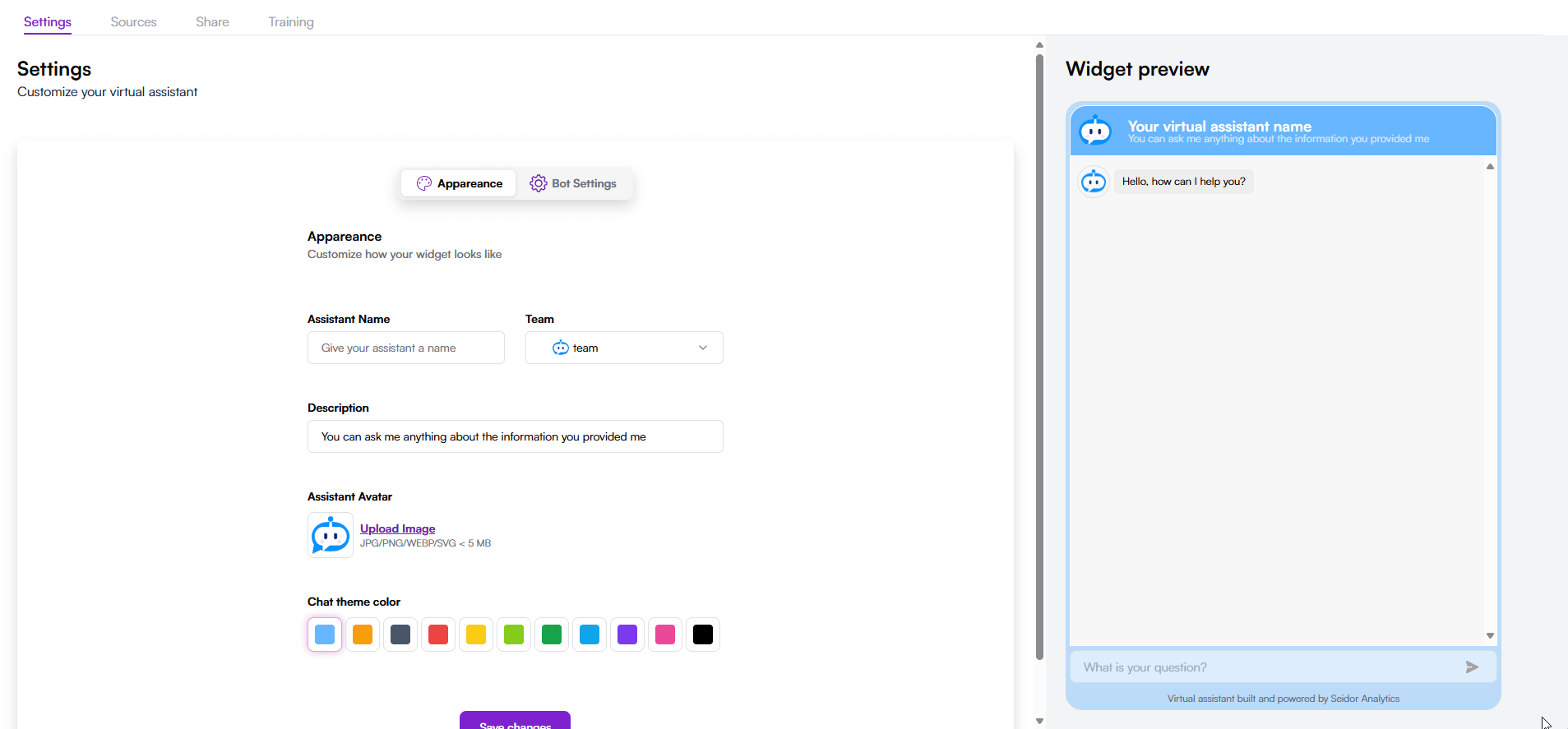Click the 'What is your question?' chat input
The image size is (1568, 729).
1266,667
